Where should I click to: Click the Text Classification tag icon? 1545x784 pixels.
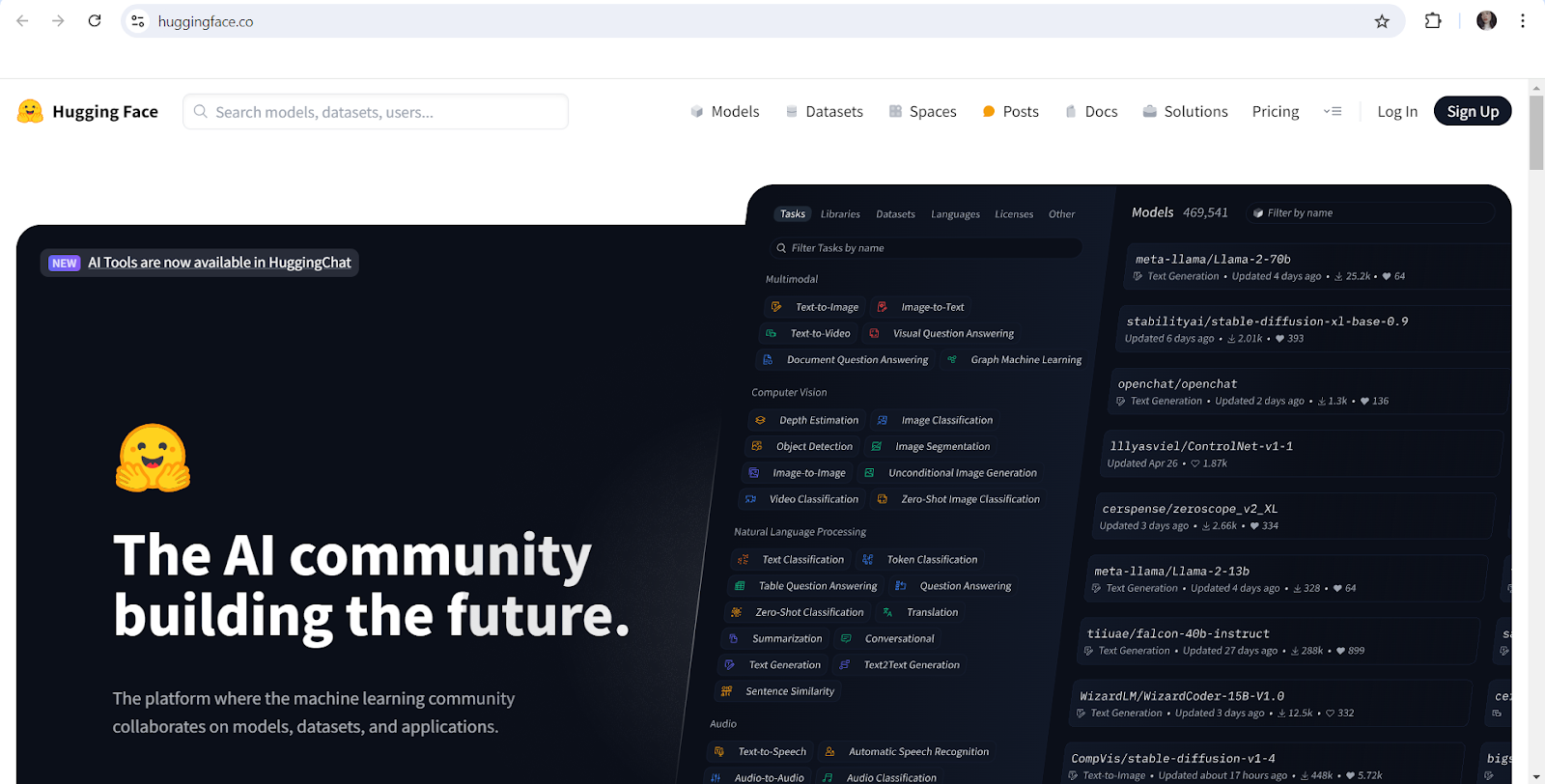743,560
